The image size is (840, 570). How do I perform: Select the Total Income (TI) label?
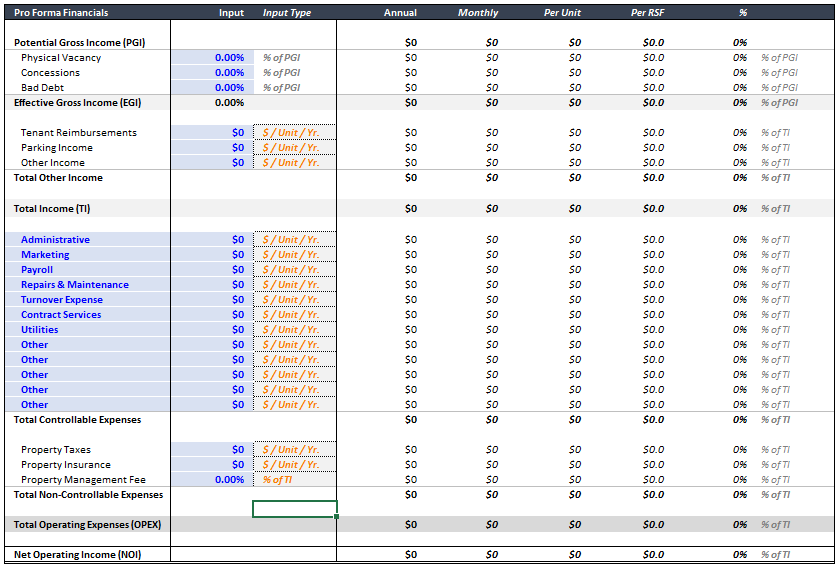(x=52, y=208)
